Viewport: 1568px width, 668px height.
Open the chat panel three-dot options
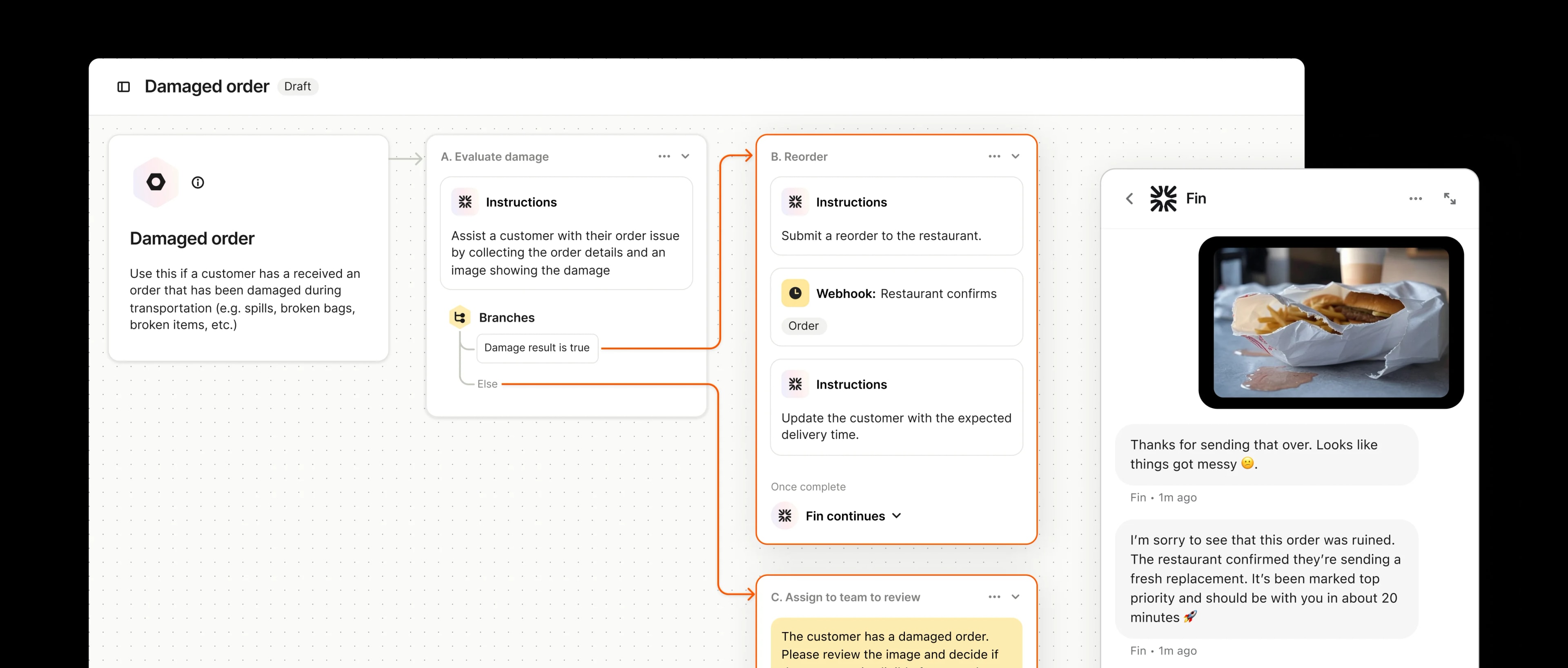[1415, 199]
